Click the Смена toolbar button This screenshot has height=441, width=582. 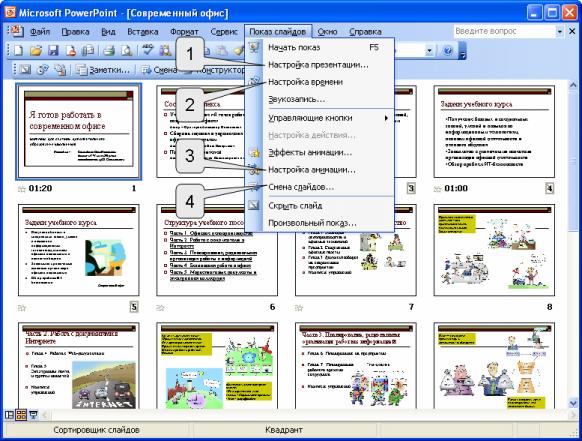159,70
